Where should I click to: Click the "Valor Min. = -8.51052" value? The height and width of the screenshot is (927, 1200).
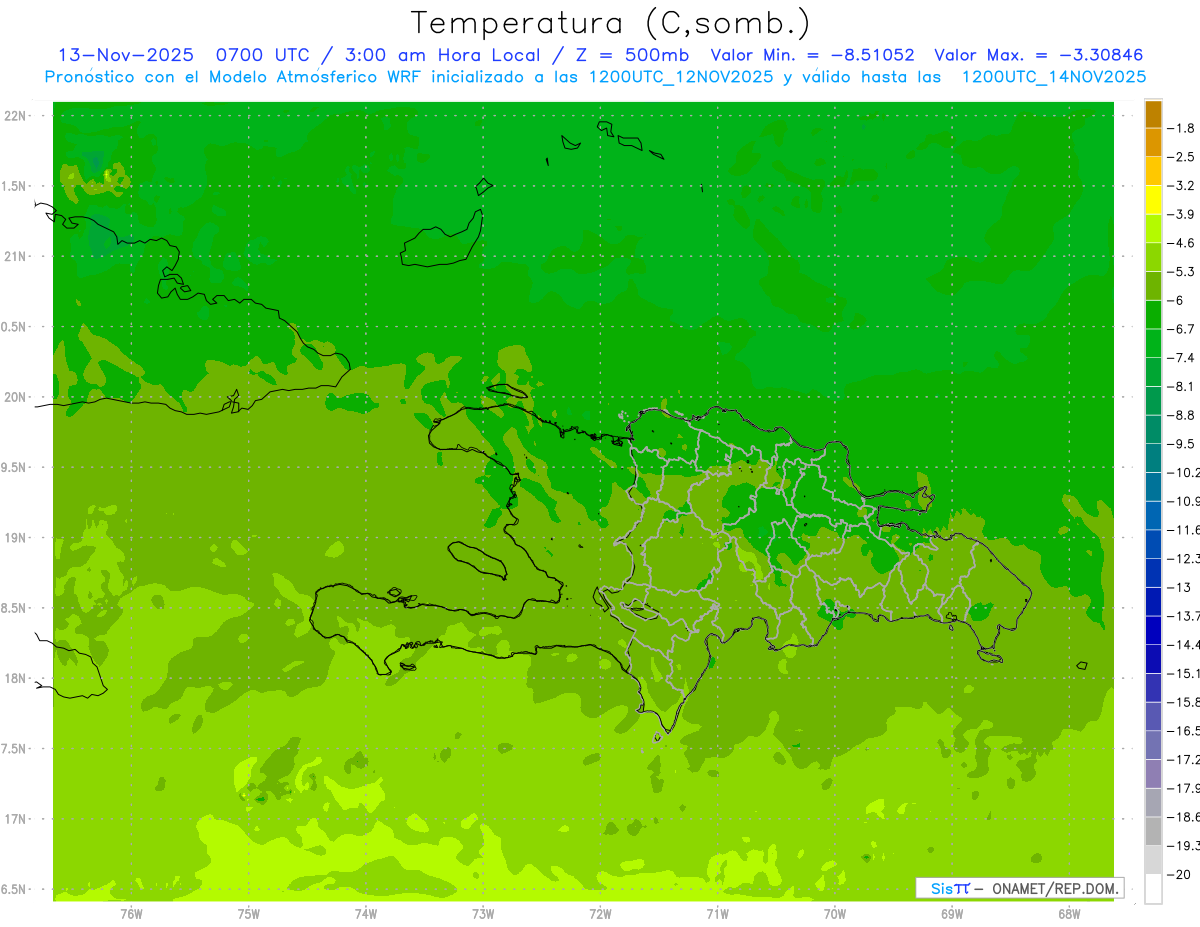(x=812, y=55)
